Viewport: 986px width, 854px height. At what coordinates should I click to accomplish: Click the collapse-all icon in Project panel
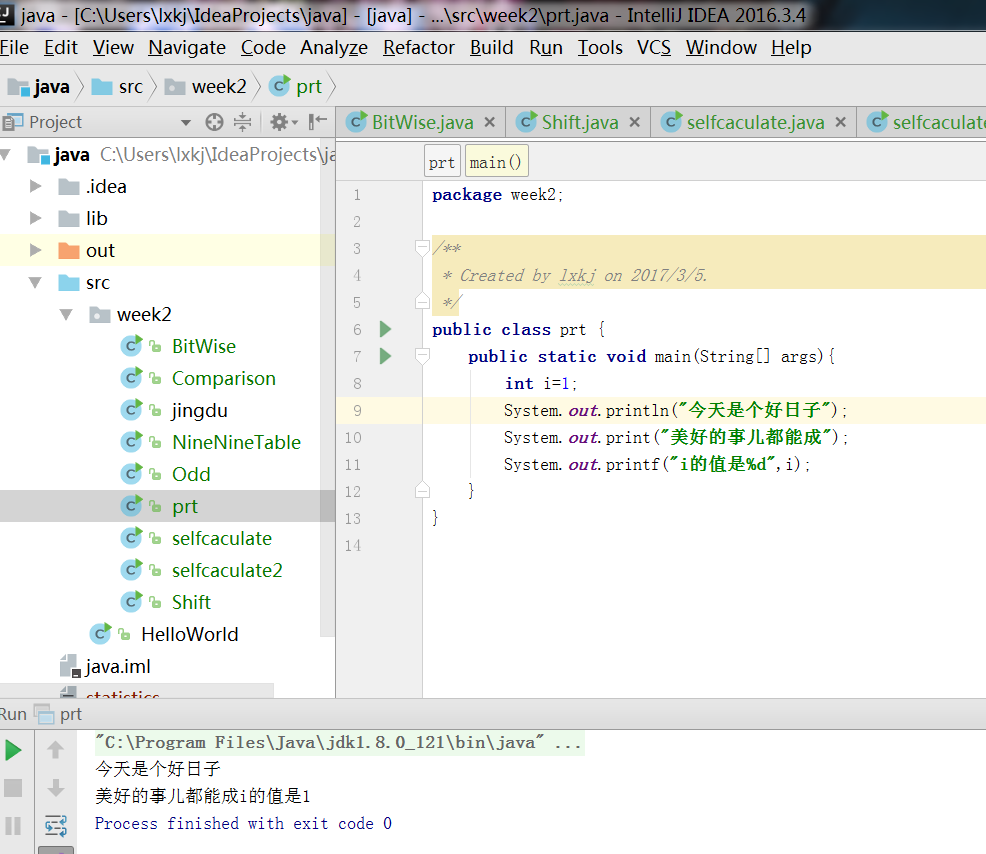(x=242, y=122)
